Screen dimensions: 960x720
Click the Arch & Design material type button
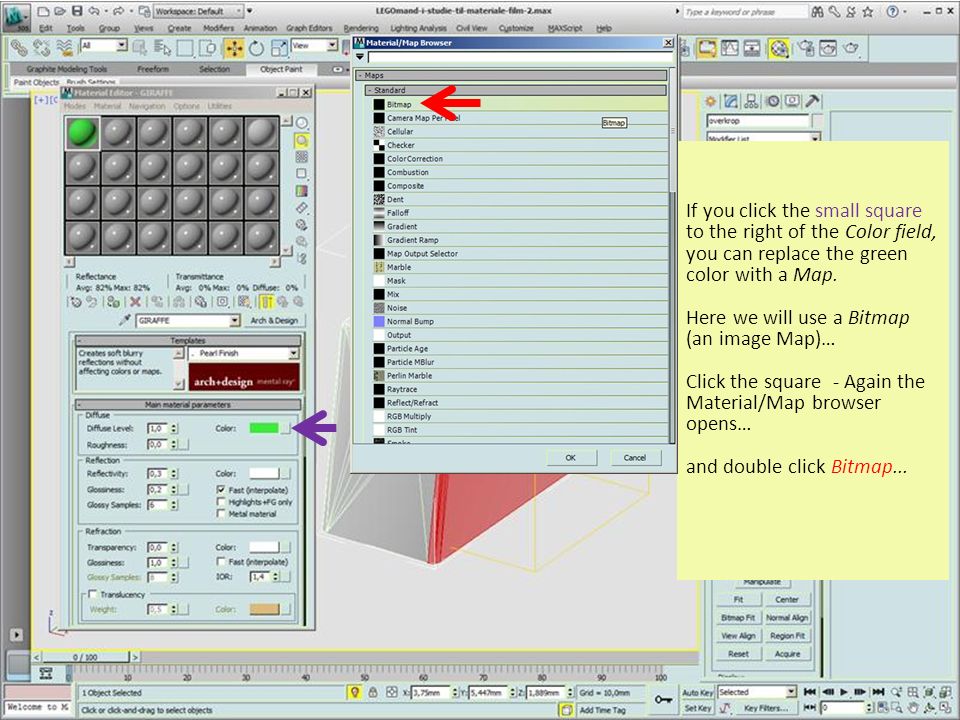[x=274, y=320]
